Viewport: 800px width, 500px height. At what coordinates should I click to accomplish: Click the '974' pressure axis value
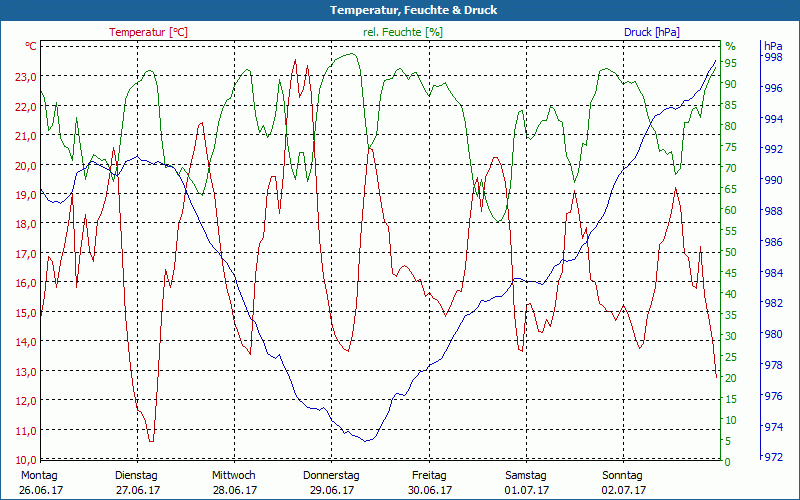click(773, 427)
